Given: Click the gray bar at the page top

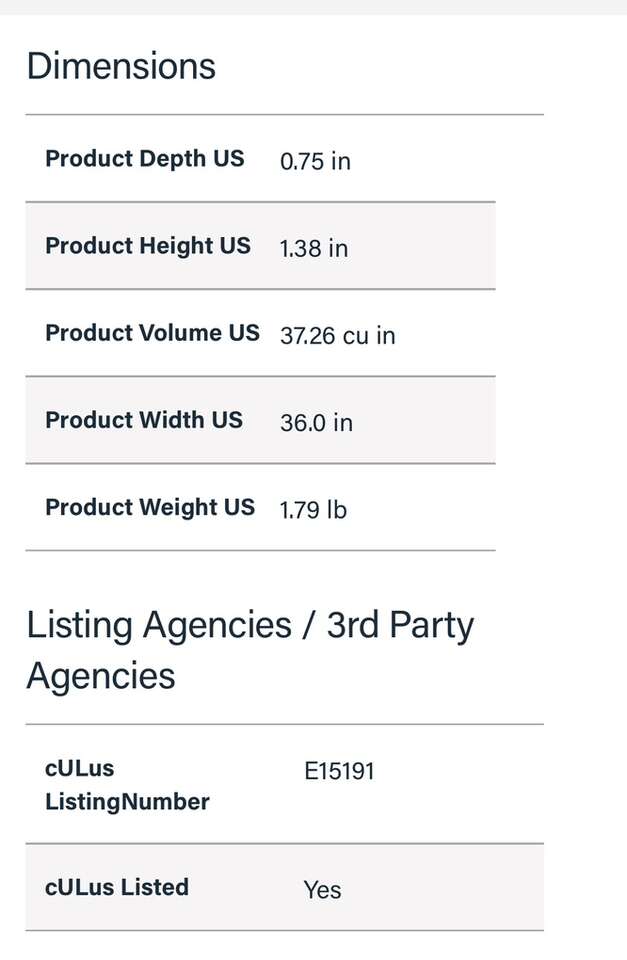Looking at the screenshot, I should coord(313,7).
